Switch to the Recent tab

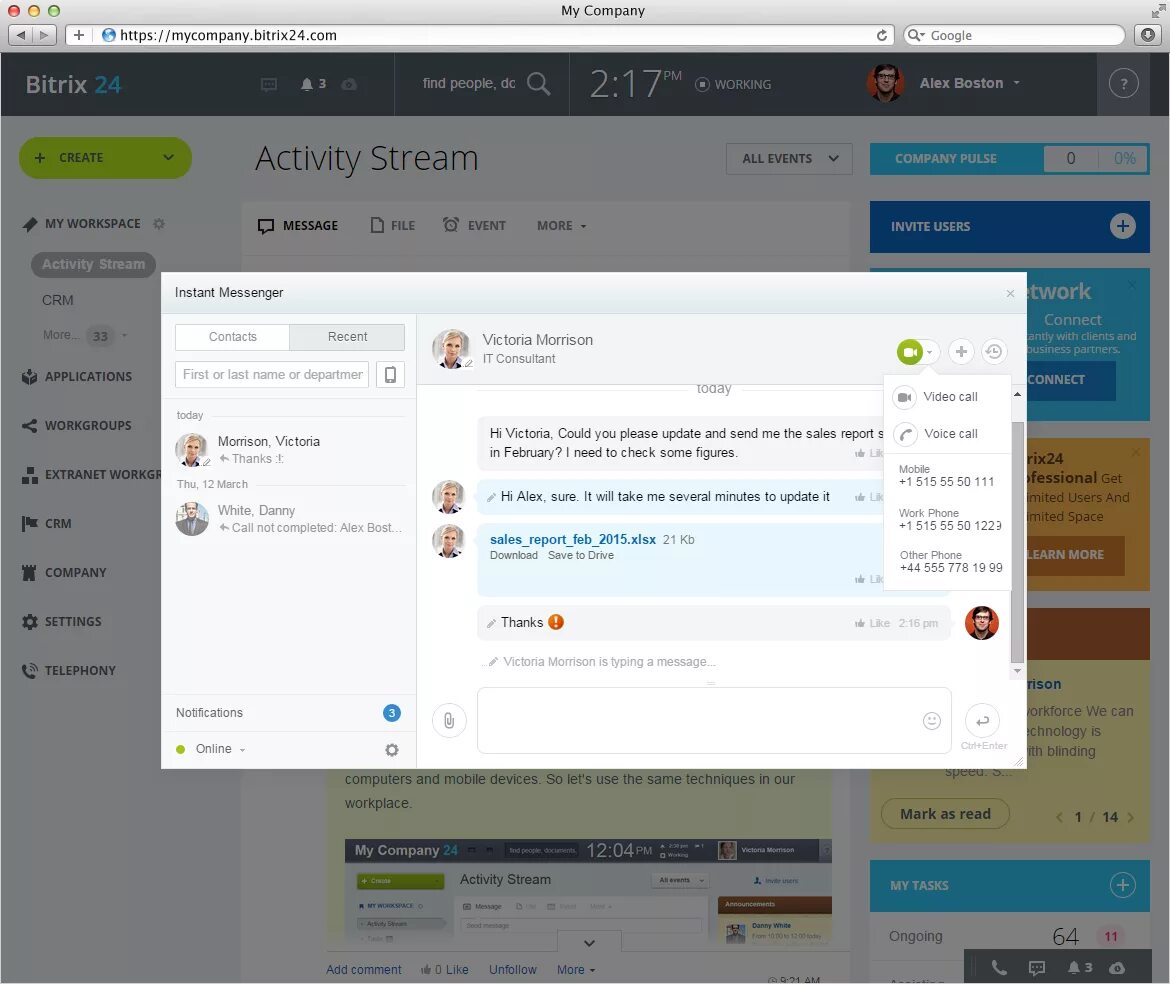point(347,337)
